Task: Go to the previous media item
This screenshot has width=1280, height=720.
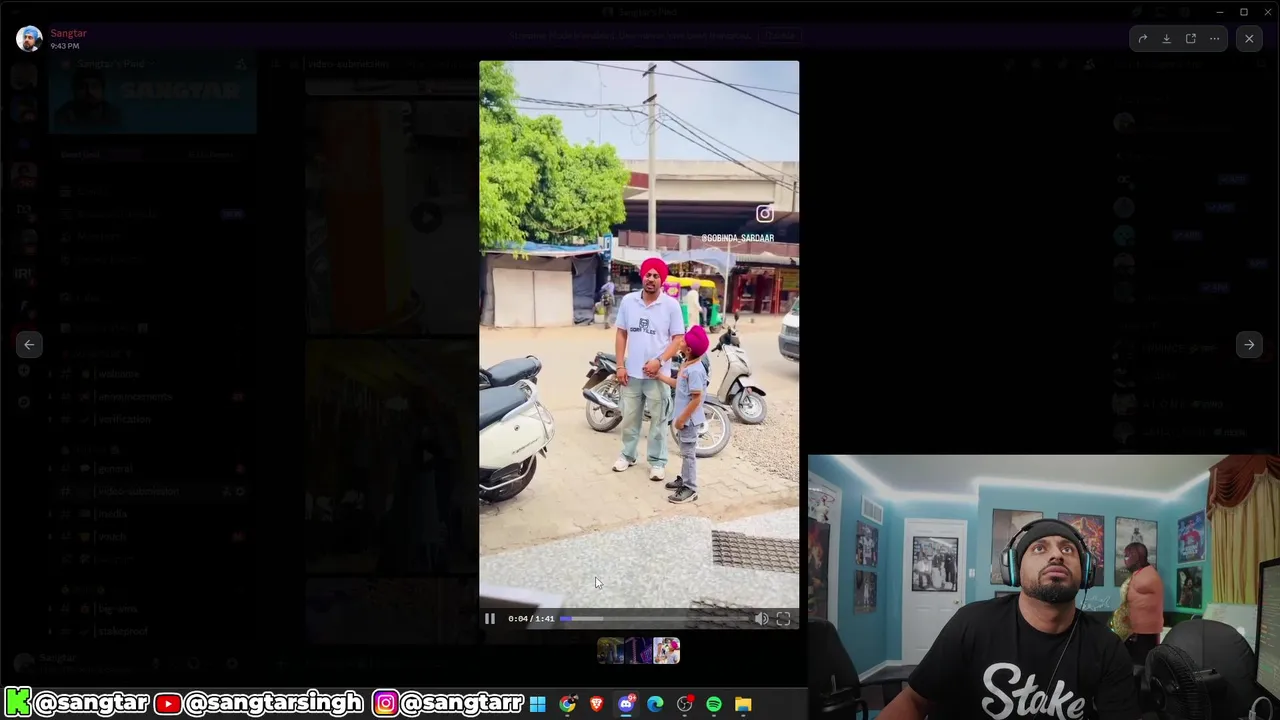Action: [x=29, y=345]
